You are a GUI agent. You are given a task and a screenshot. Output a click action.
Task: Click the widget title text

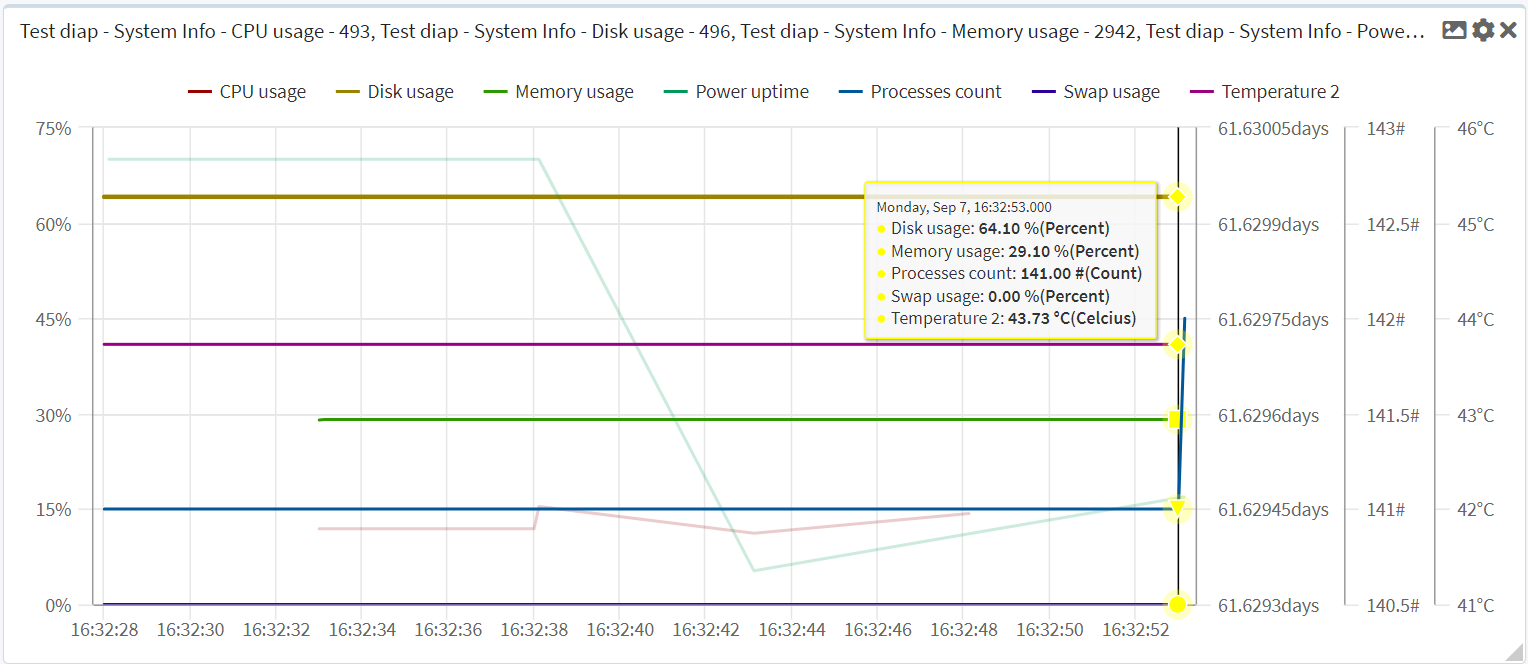(723, 31)
